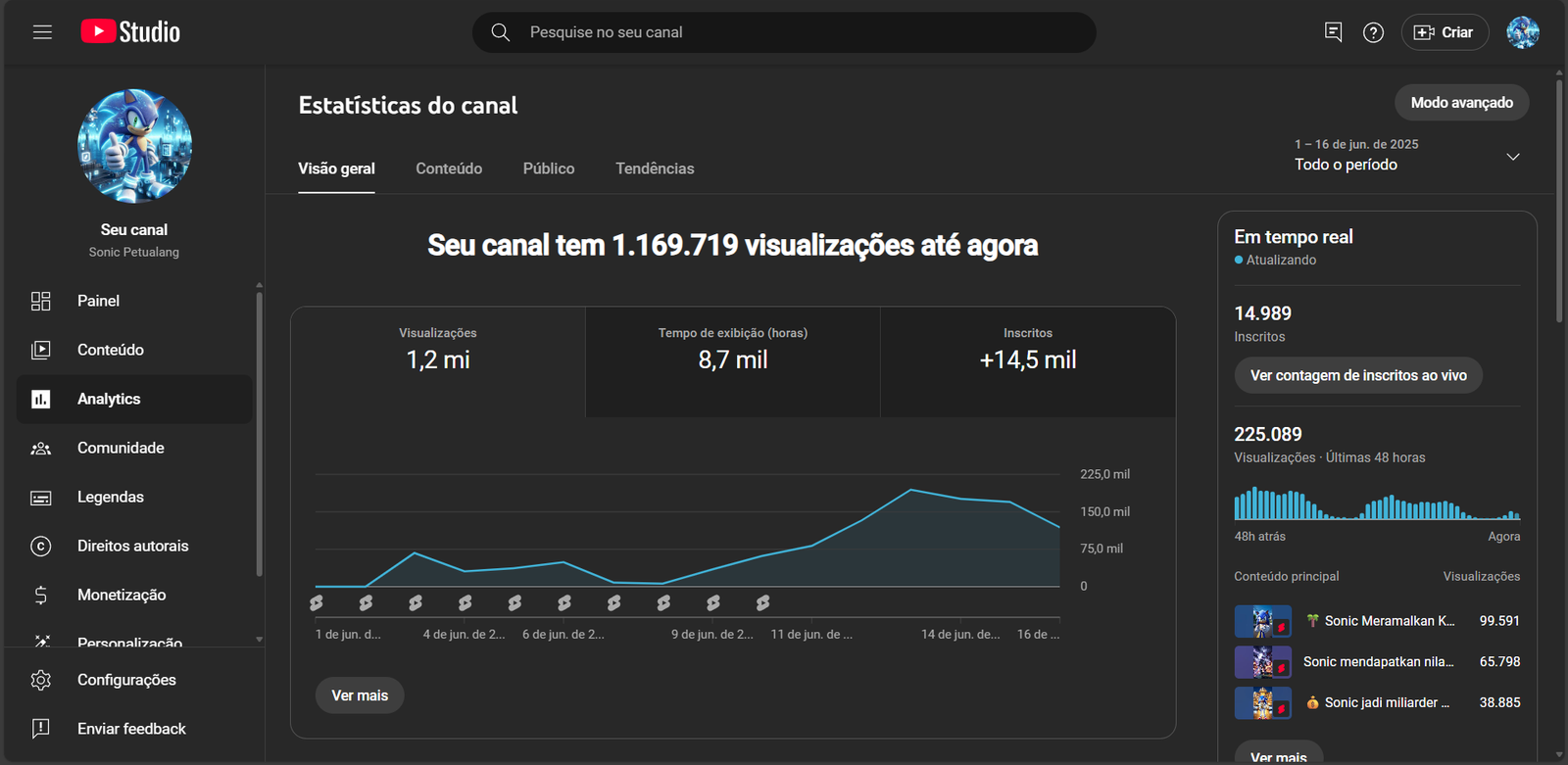Screen dimensions: 1568x765
Task: Click the 99.591 views value
Action: [x=1499, y=621]
